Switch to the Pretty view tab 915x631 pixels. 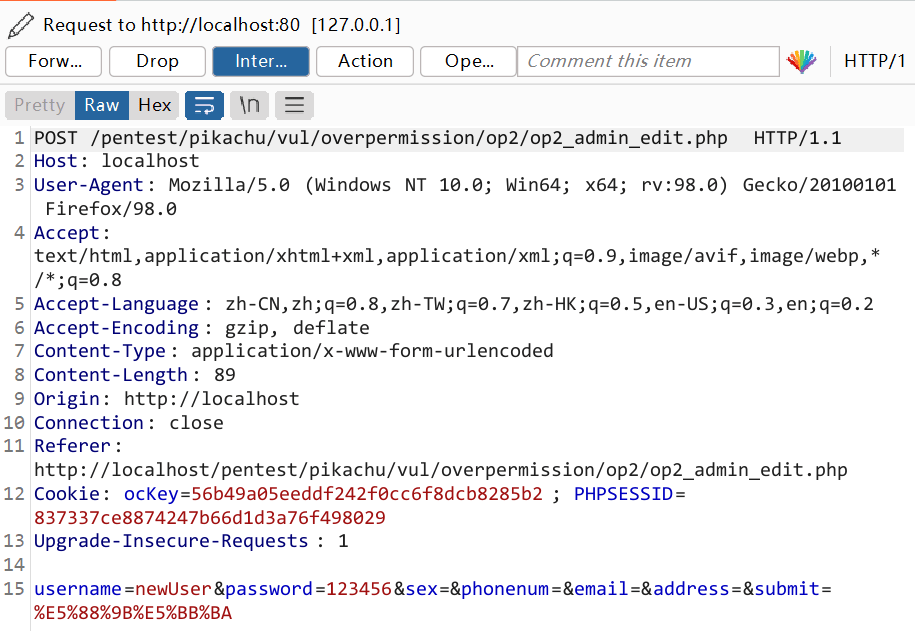[x=40, y=106]
